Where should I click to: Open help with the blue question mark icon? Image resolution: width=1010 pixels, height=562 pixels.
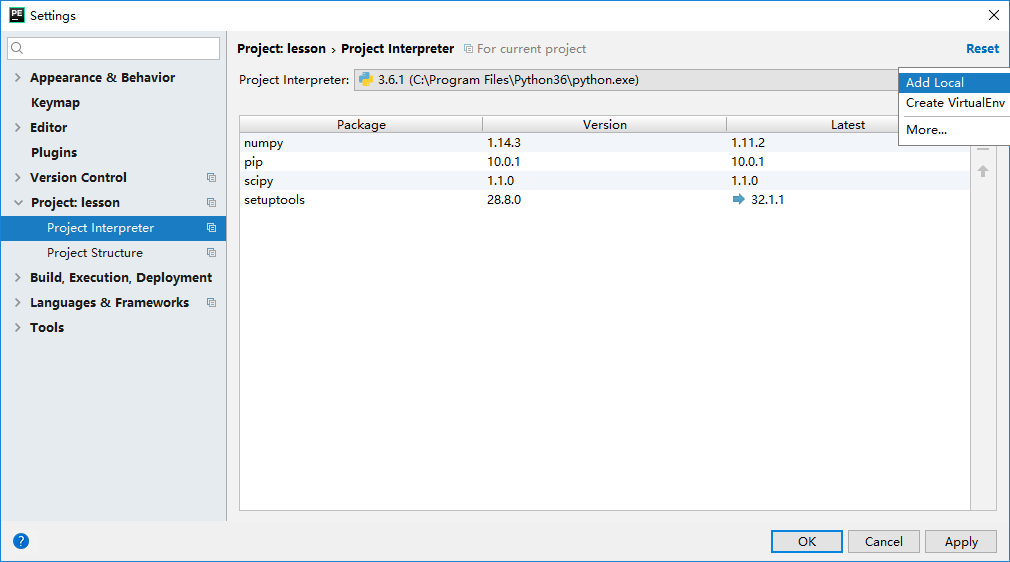pyautogui.click(x=21, y=541)
